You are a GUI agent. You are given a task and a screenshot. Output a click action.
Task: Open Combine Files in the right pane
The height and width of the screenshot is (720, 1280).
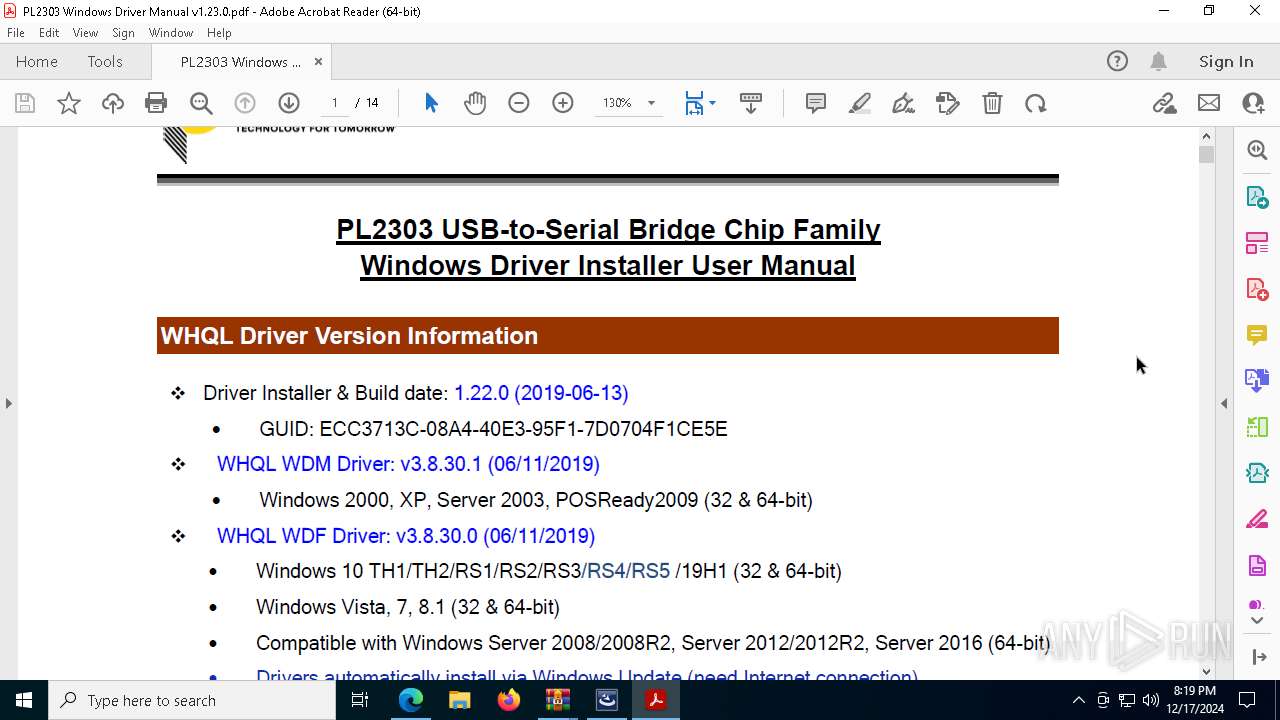pyautogui.click(x=1257, y=381)
